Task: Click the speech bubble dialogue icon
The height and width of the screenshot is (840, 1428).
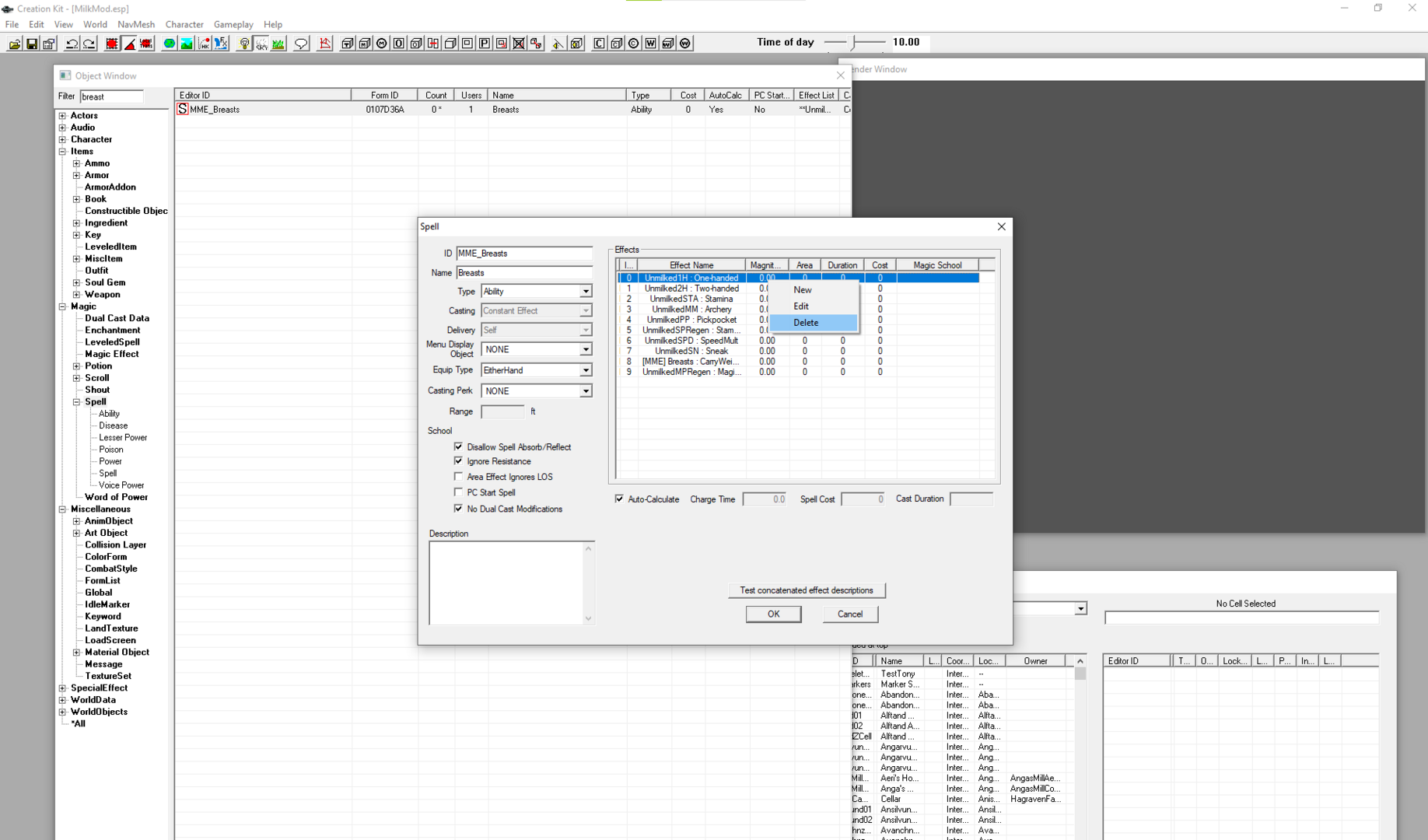Action: [301, 44]
